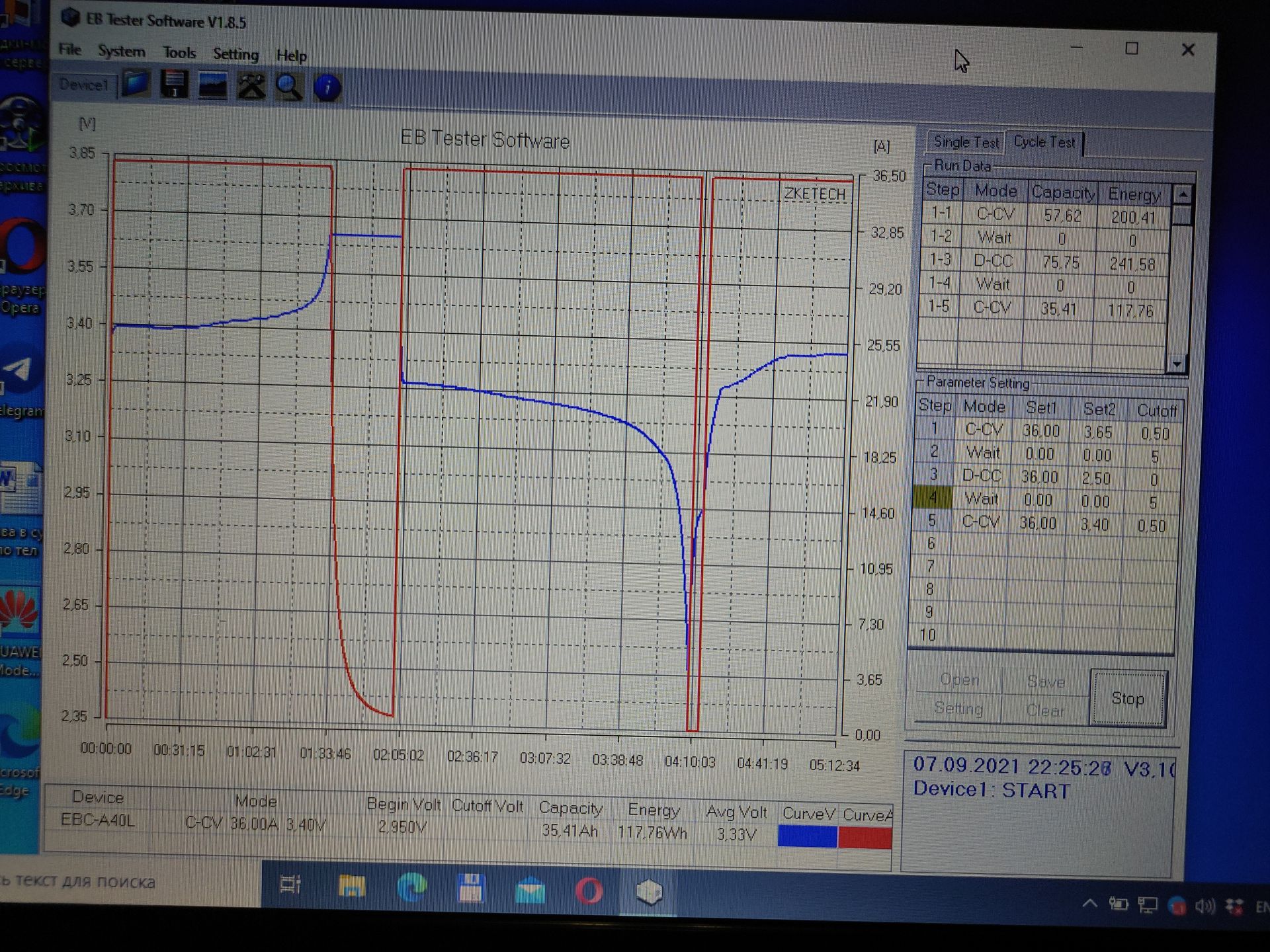Image resolution: width=1270 pixels, height=952 pixels.
Task: Select step 5 row in Parameter Setting
Action: click(931, 522)
